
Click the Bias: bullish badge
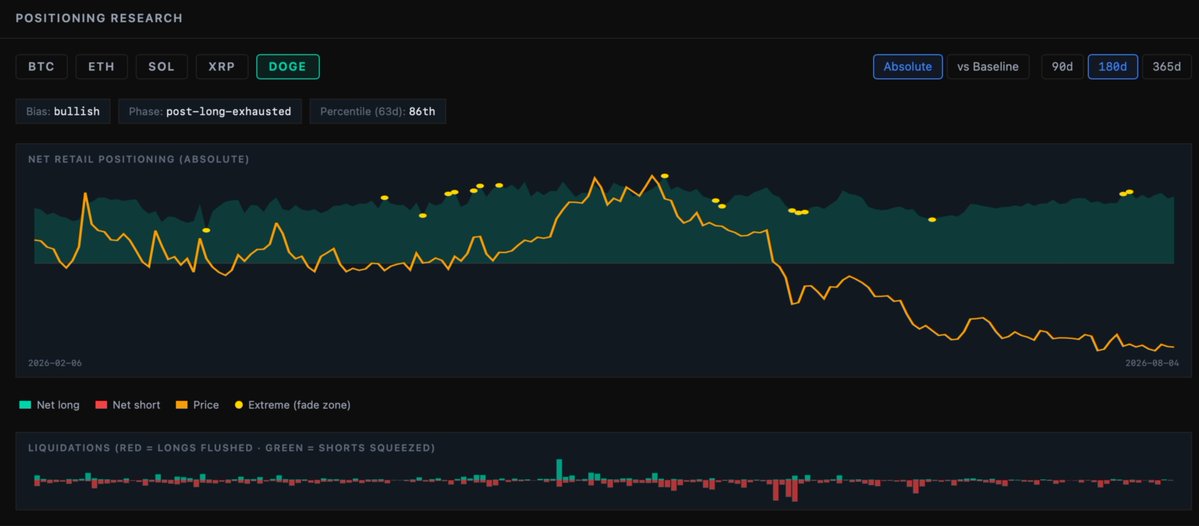tap(63, 111)
